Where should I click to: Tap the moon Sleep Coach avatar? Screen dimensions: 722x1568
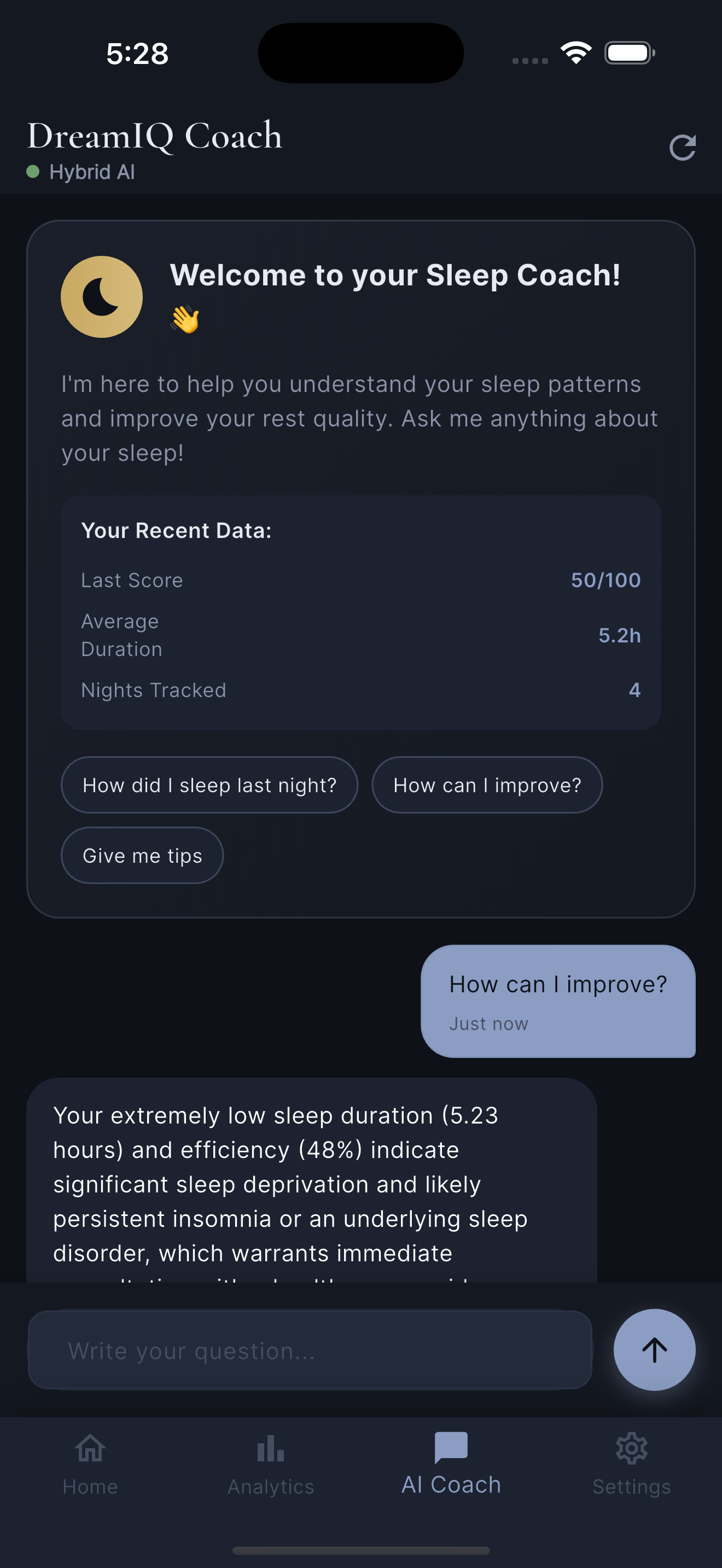tap(101, 296)
